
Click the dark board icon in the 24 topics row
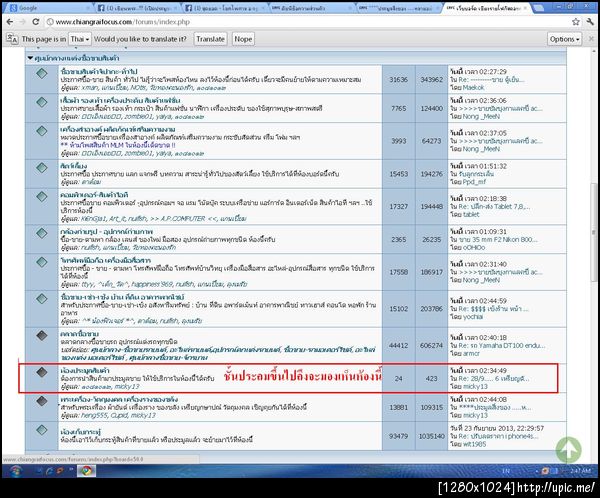(42, 372)
